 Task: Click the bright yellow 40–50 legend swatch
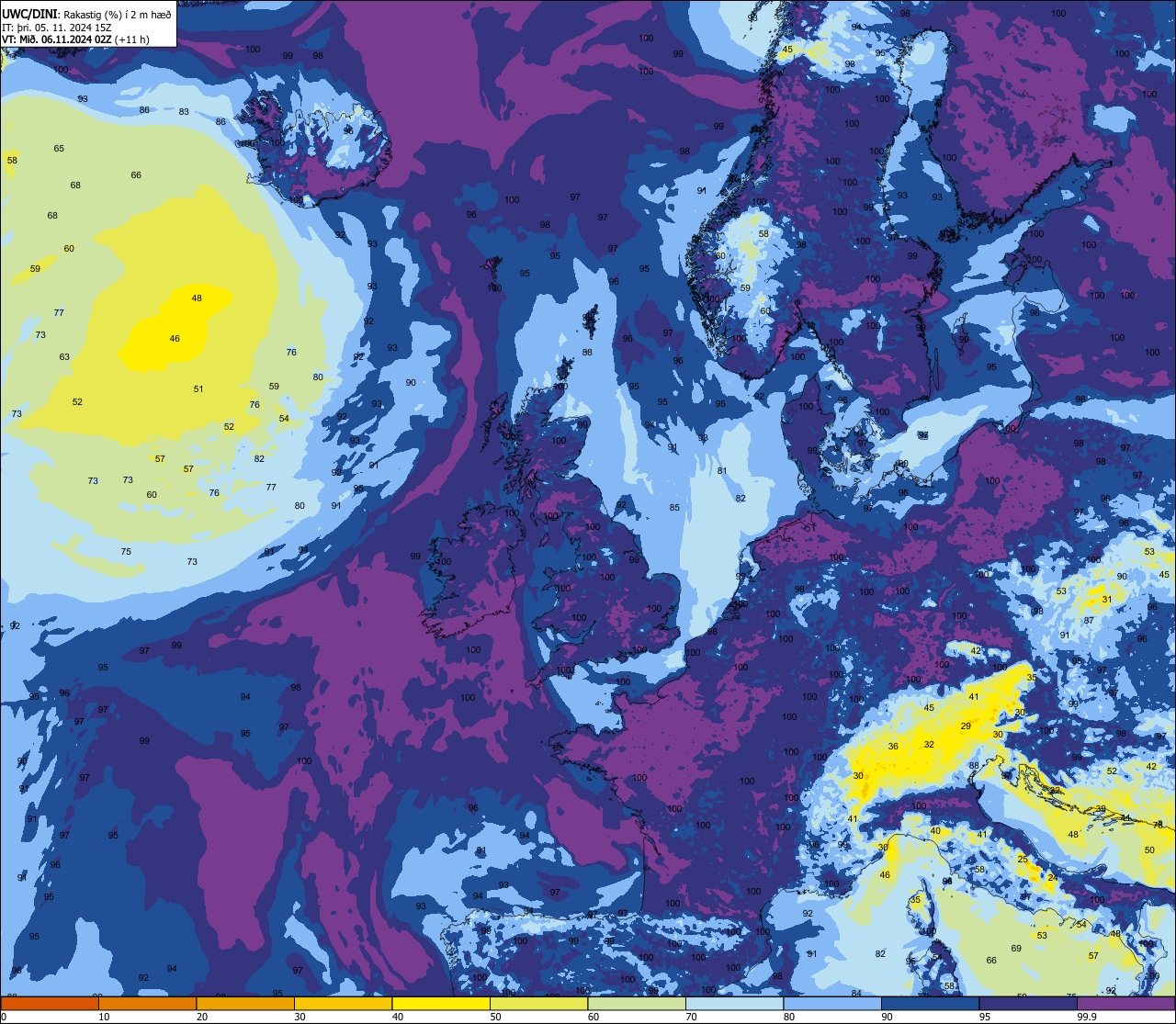(441, 1004)
